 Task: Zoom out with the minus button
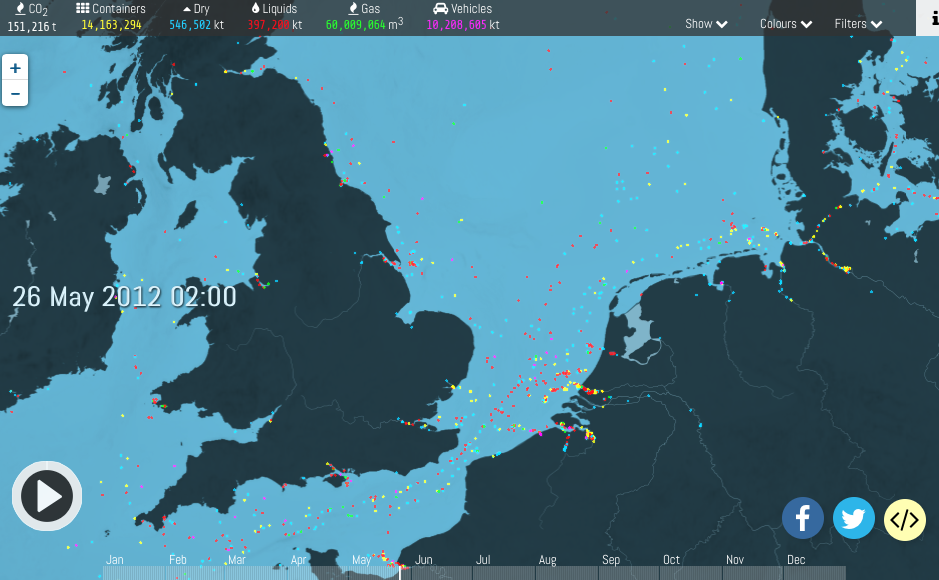(15, 94)
